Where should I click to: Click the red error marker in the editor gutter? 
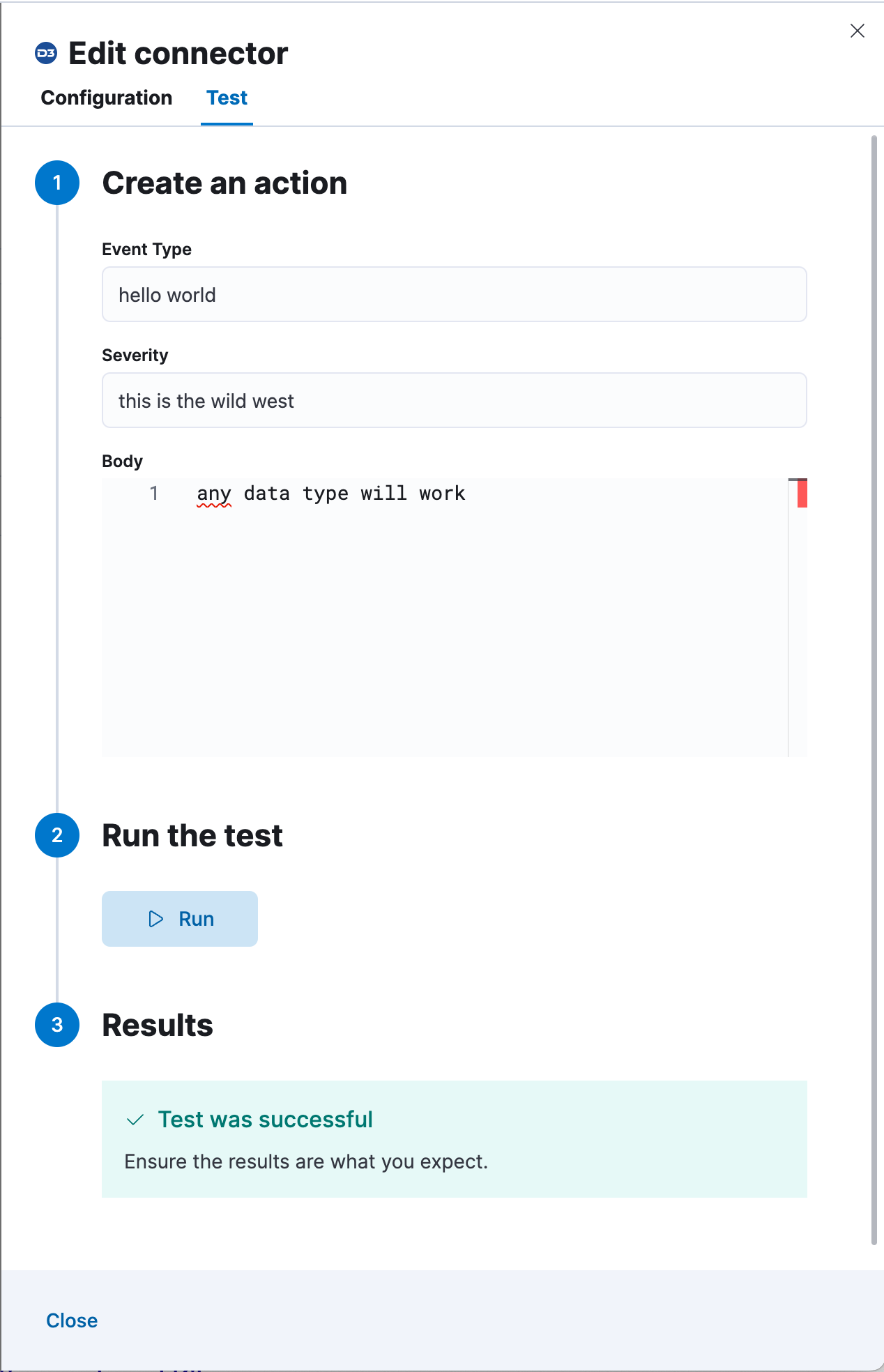coord(802,492)
